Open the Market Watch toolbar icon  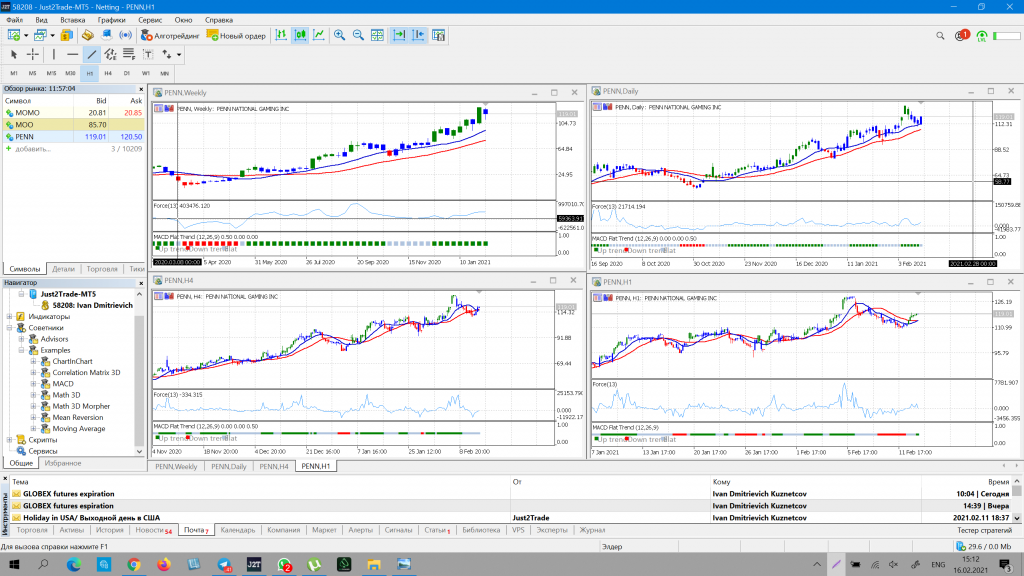[67, 35]
